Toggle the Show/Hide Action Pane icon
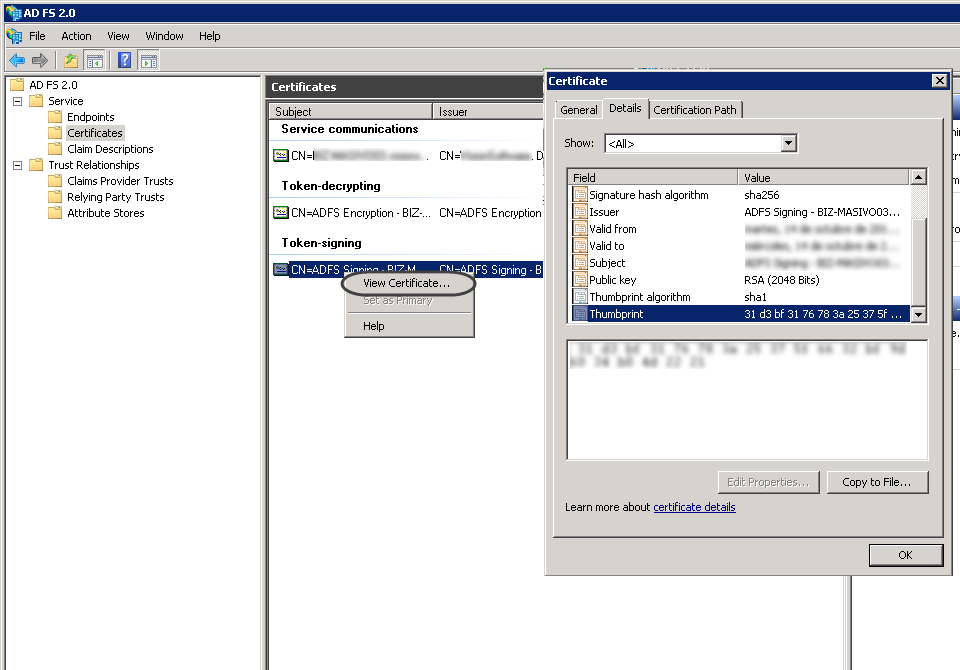960x670 pixels. 149,60
